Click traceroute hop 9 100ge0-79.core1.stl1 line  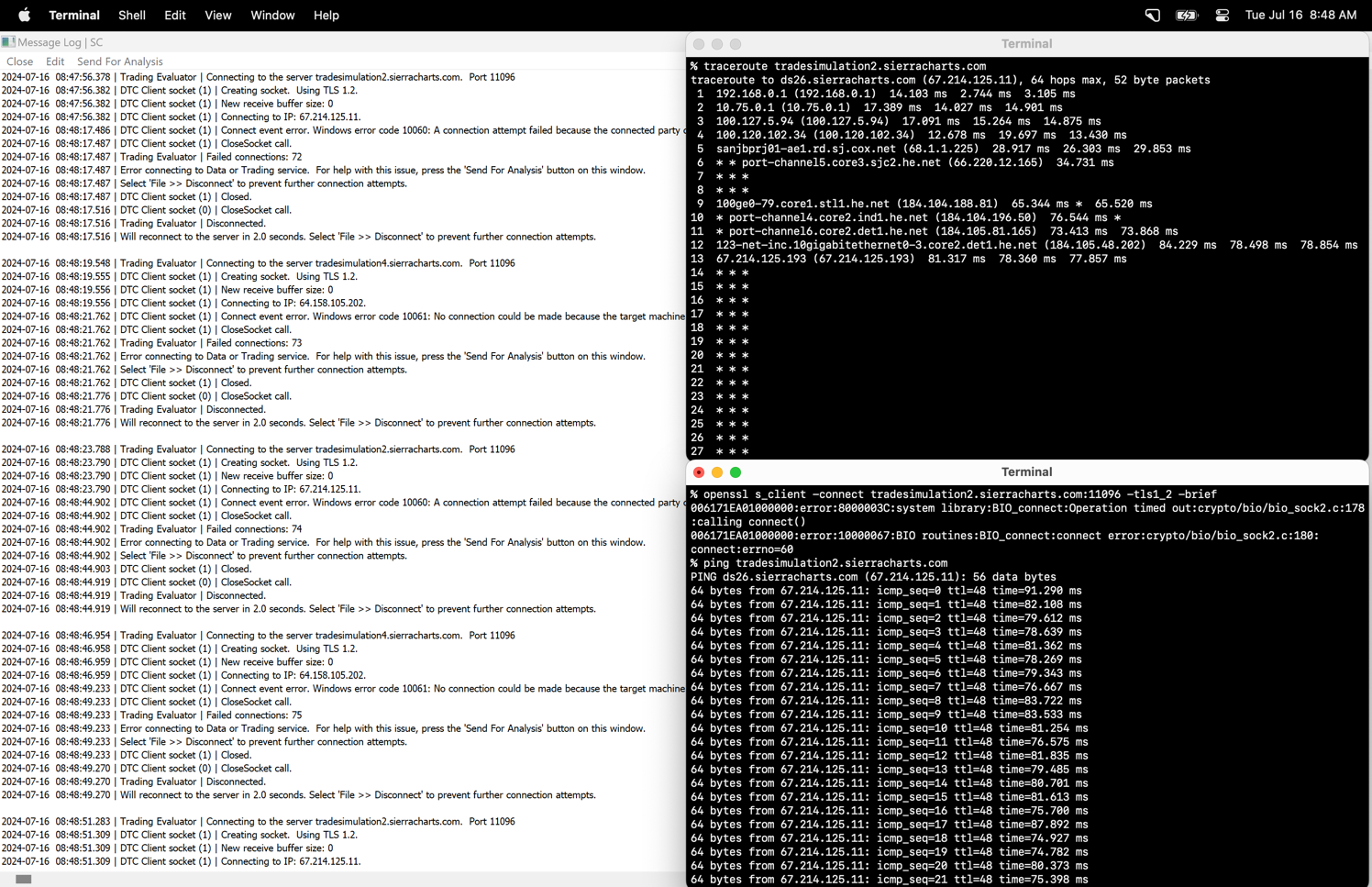click(x=924, y=204)
